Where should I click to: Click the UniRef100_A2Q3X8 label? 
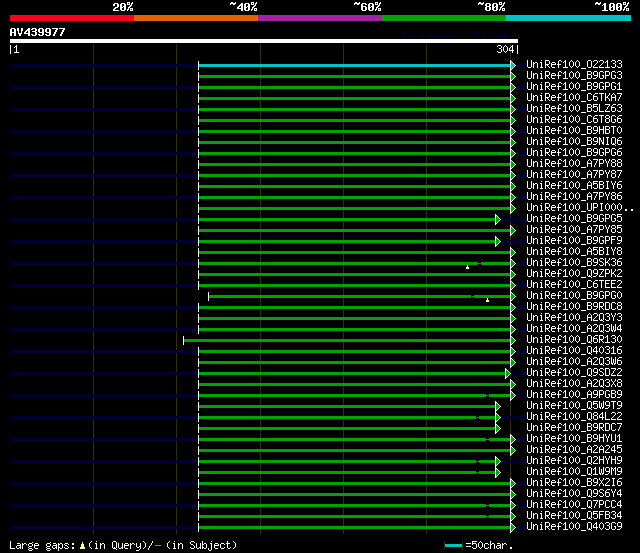pyautogui.click(x=574, y=384)
